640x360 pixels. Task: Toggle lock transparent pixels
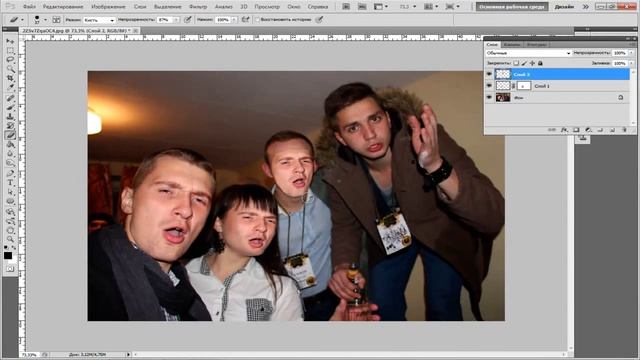pyautogui.click(x=516, y=63)
